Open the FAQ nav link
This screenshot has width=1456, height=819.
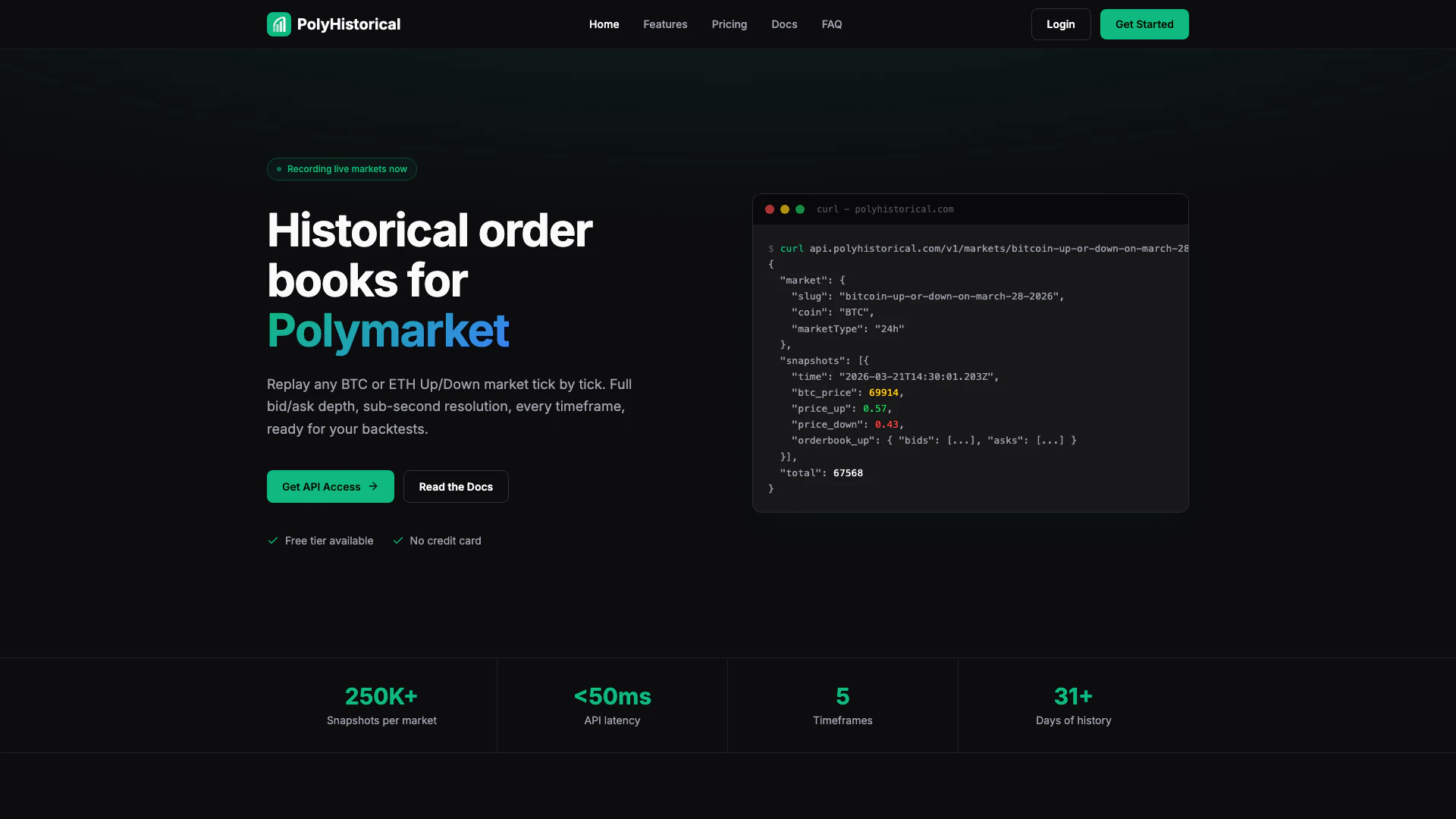[x=831, y=24]
